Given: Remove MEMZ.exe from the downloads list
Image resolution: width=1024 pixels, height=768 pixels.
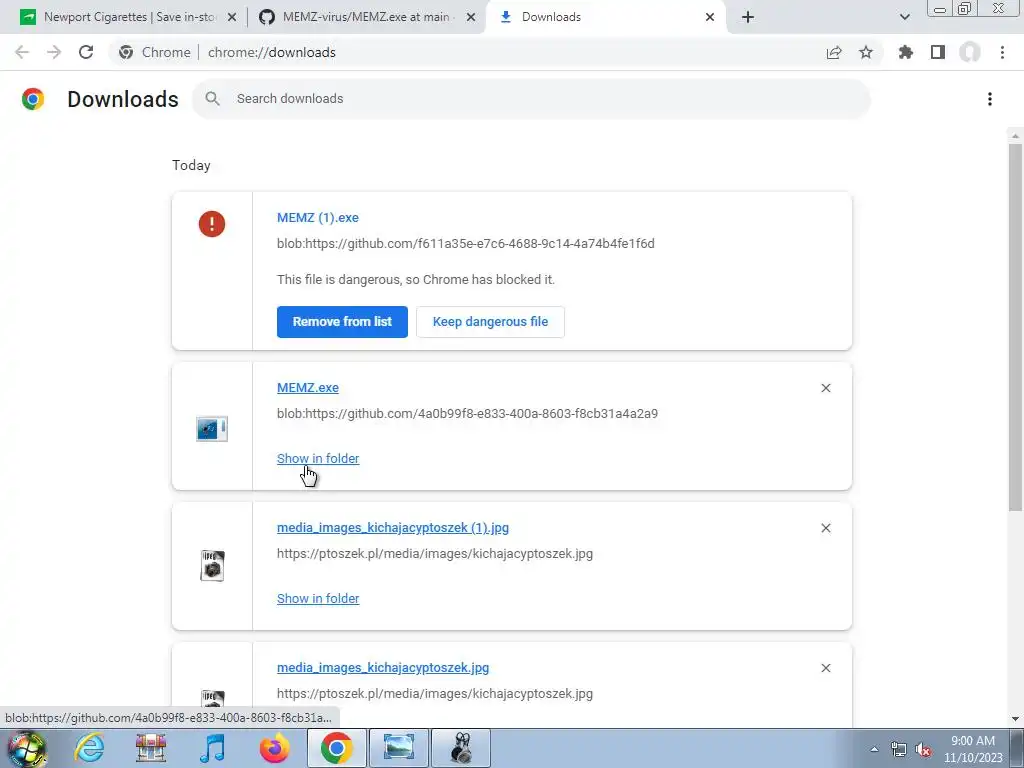Looking at the screenshot, I should [x=825, y=388].
